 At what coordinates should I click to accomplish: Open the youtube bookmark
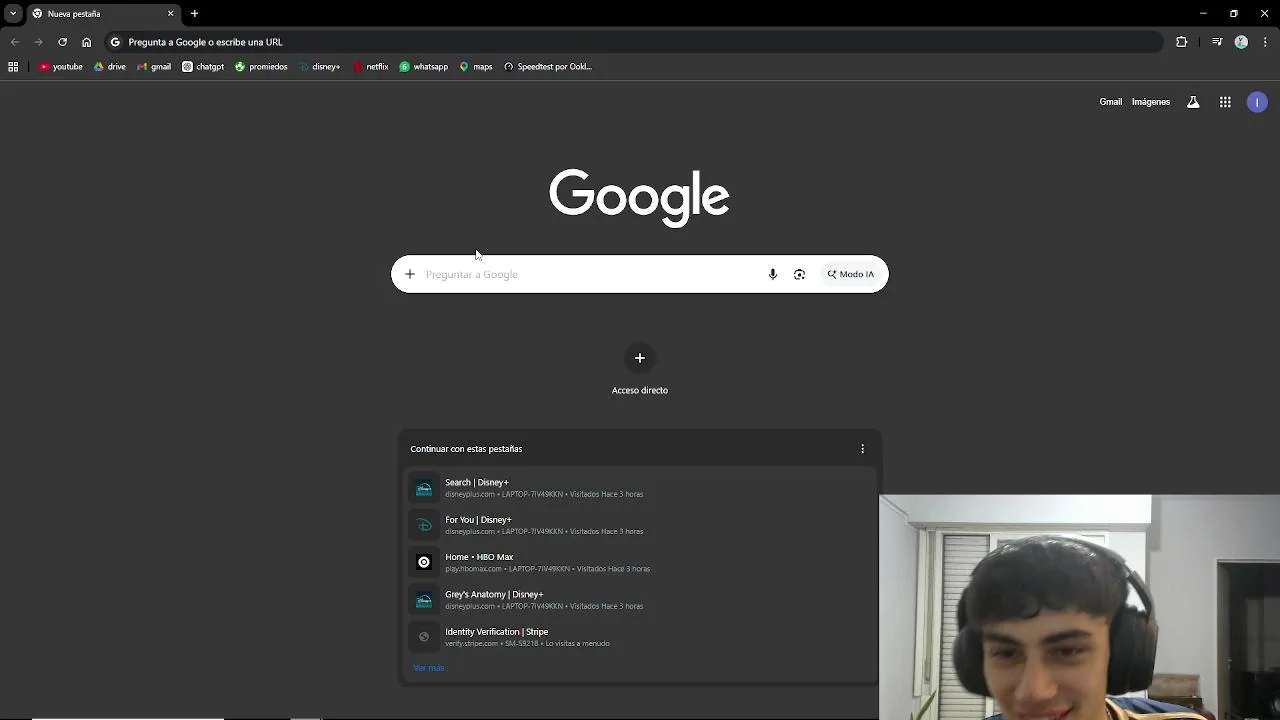pyautogui.click(x=60, y=67)
